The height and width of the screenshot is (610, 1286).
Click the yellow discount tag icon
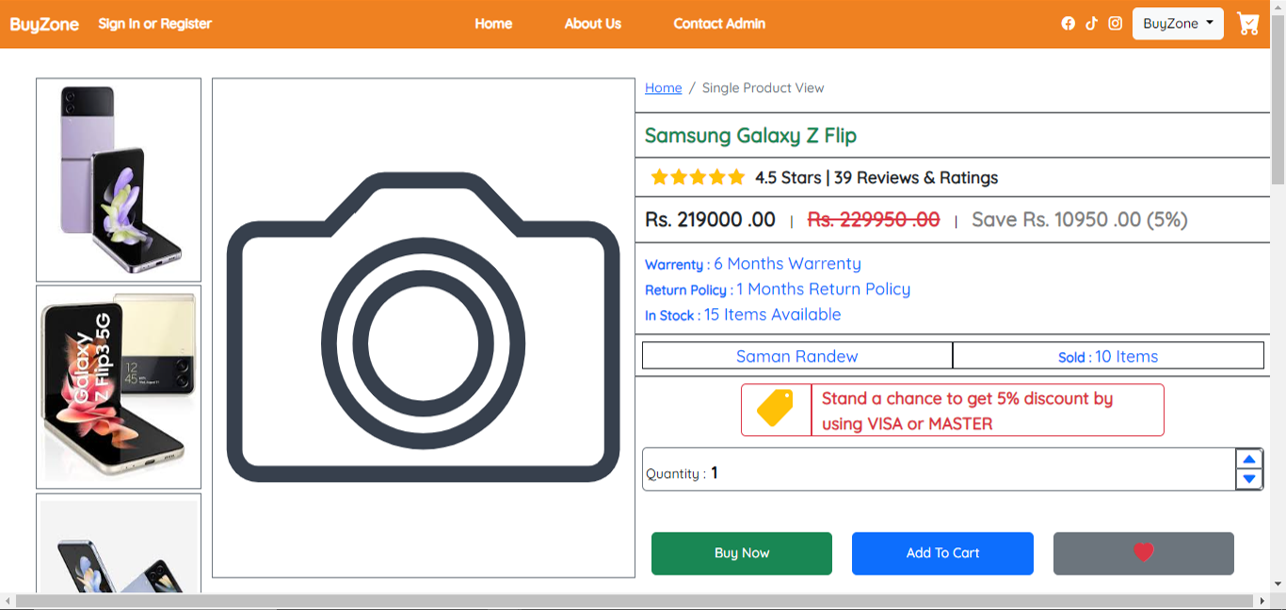(x=775, y=410)
